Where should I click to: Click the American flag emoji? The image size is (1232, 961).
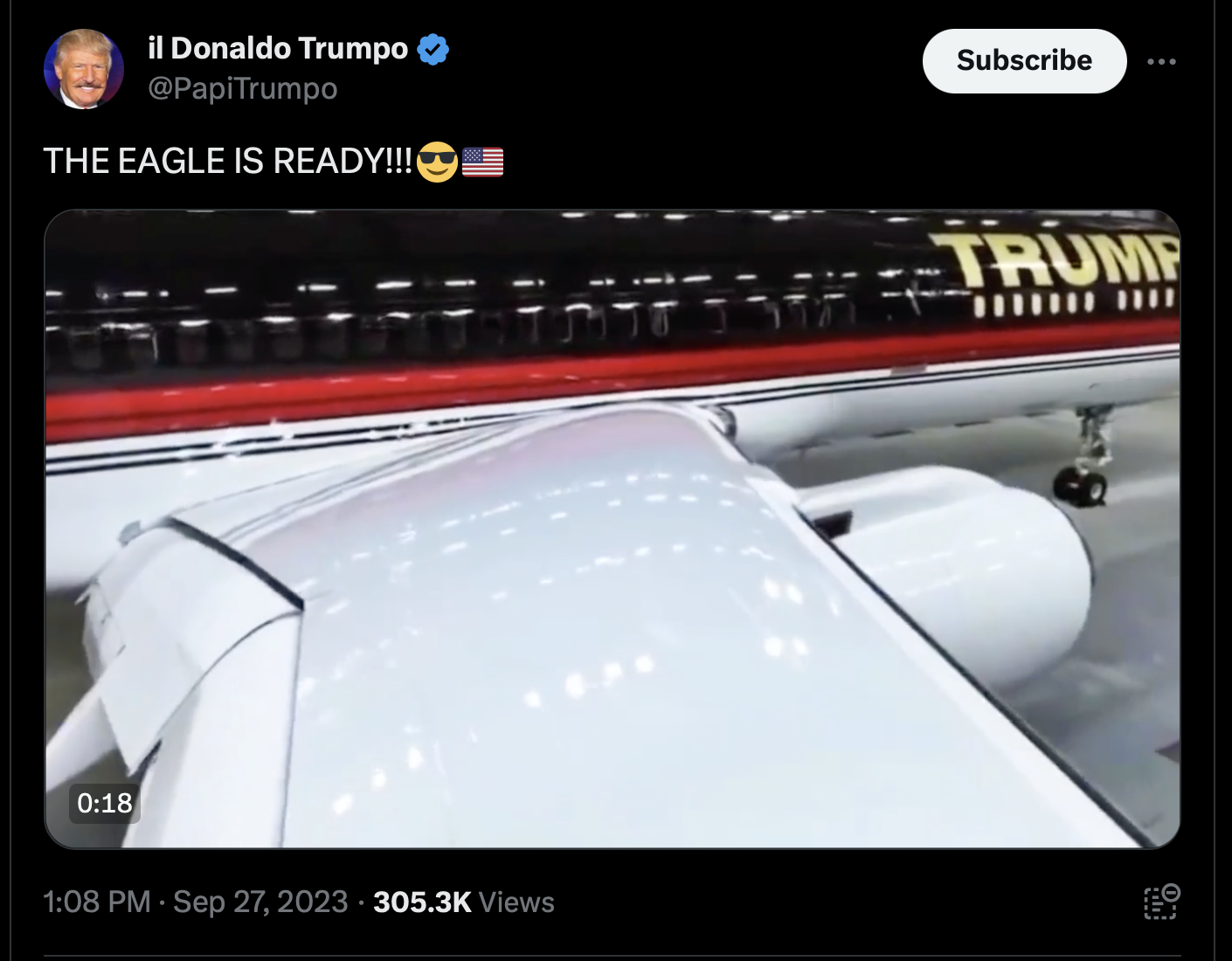(482, 162)
